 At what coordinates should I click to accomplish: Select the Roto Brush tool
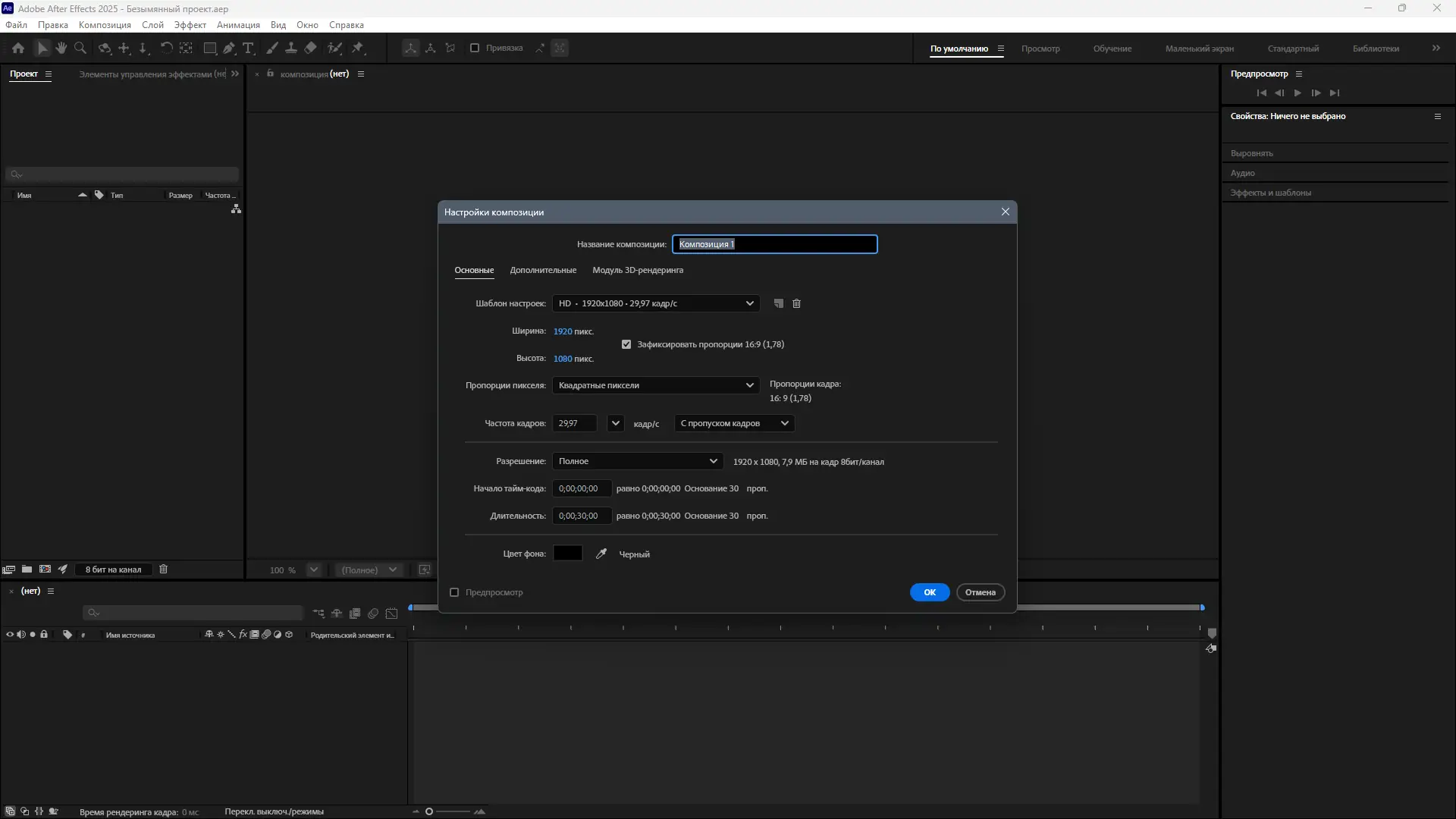pyautogui.click(x=336, y=48)
